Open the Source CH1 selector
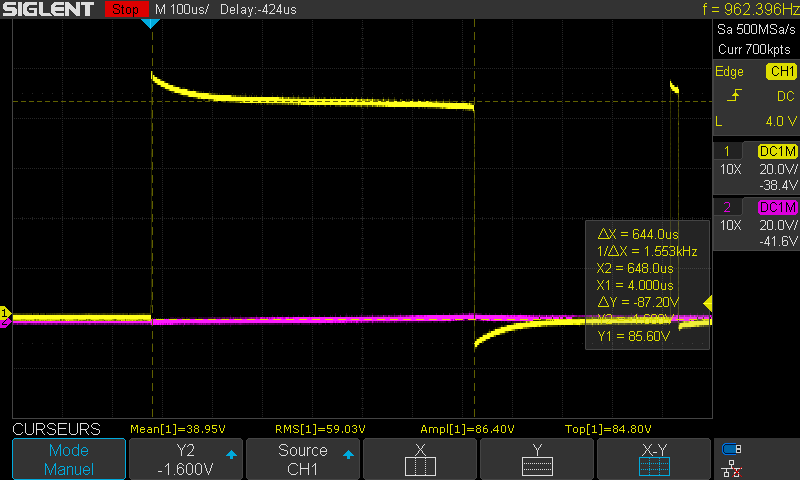800x480 pixels. (303, 459)
